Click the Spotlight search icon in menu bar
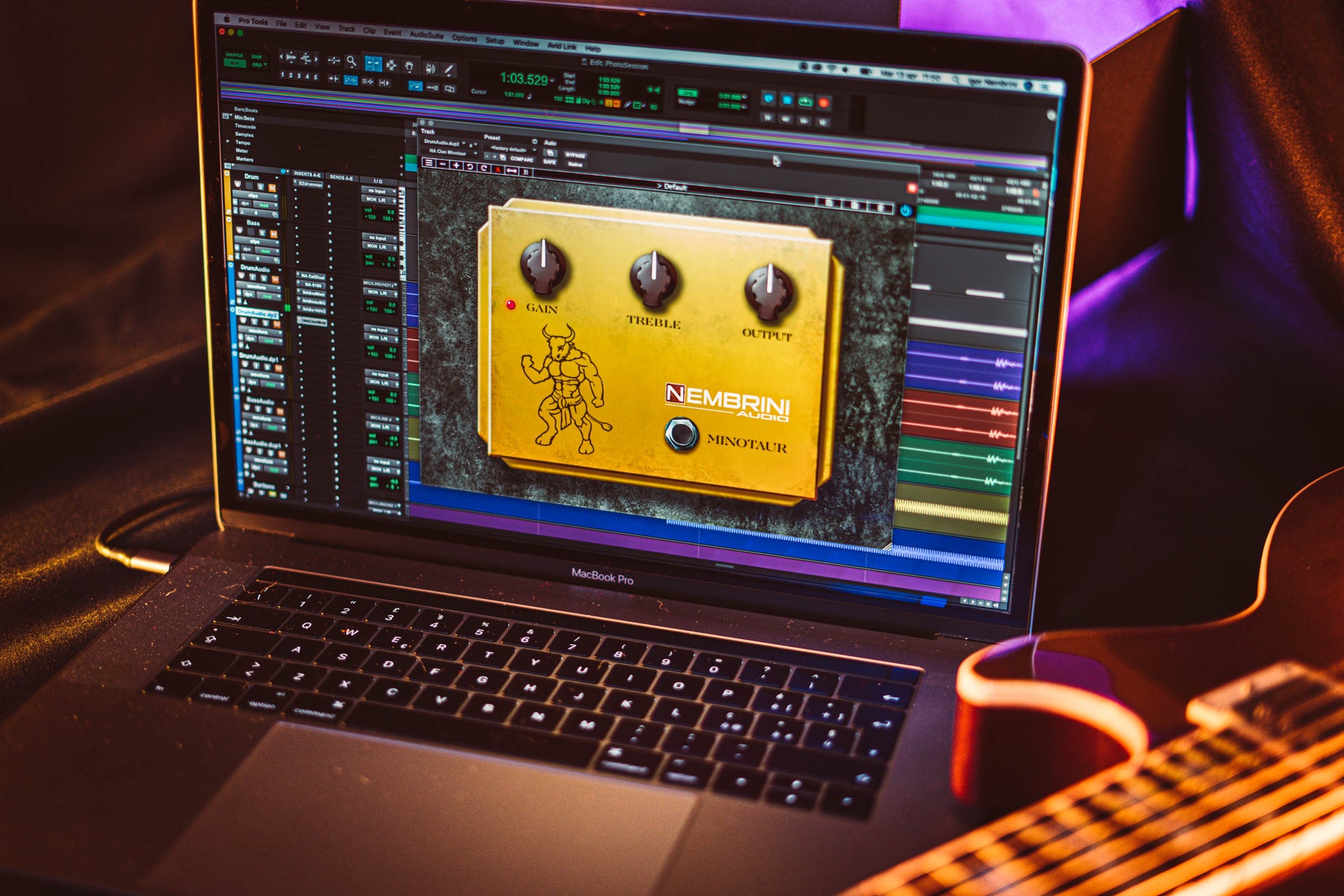This screenshot has height=896, width=1344. 956,79
